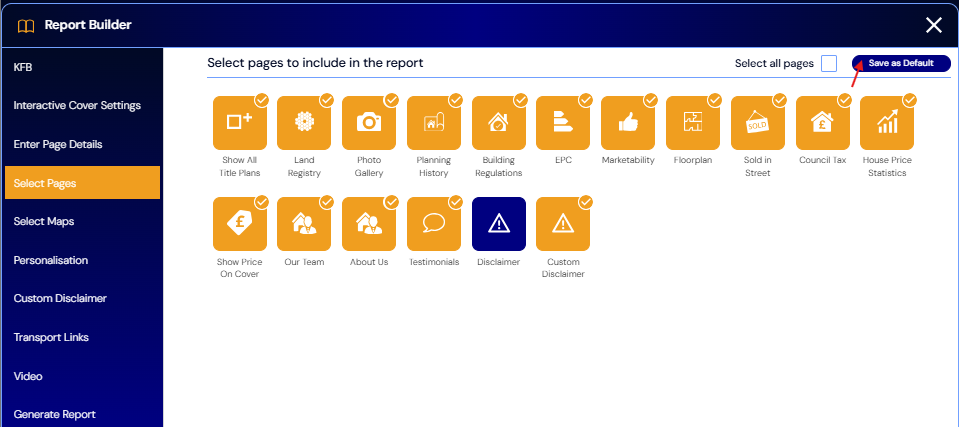Select the EPC page tile
Viewport: 959px width, 427px height.
[563, 123]
